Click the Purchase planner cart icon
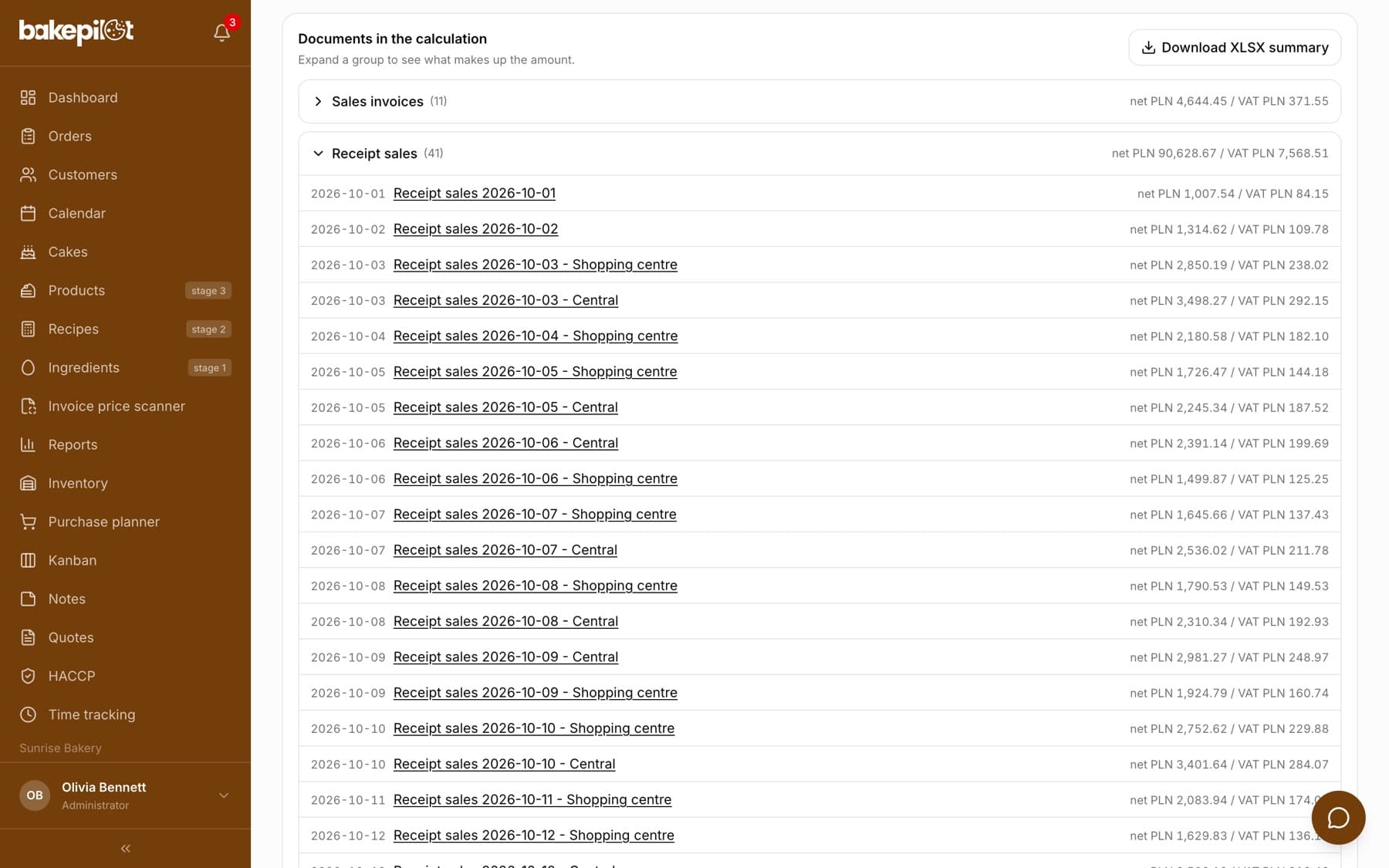This screenshot has height=868, width=1389. [28, 522]
